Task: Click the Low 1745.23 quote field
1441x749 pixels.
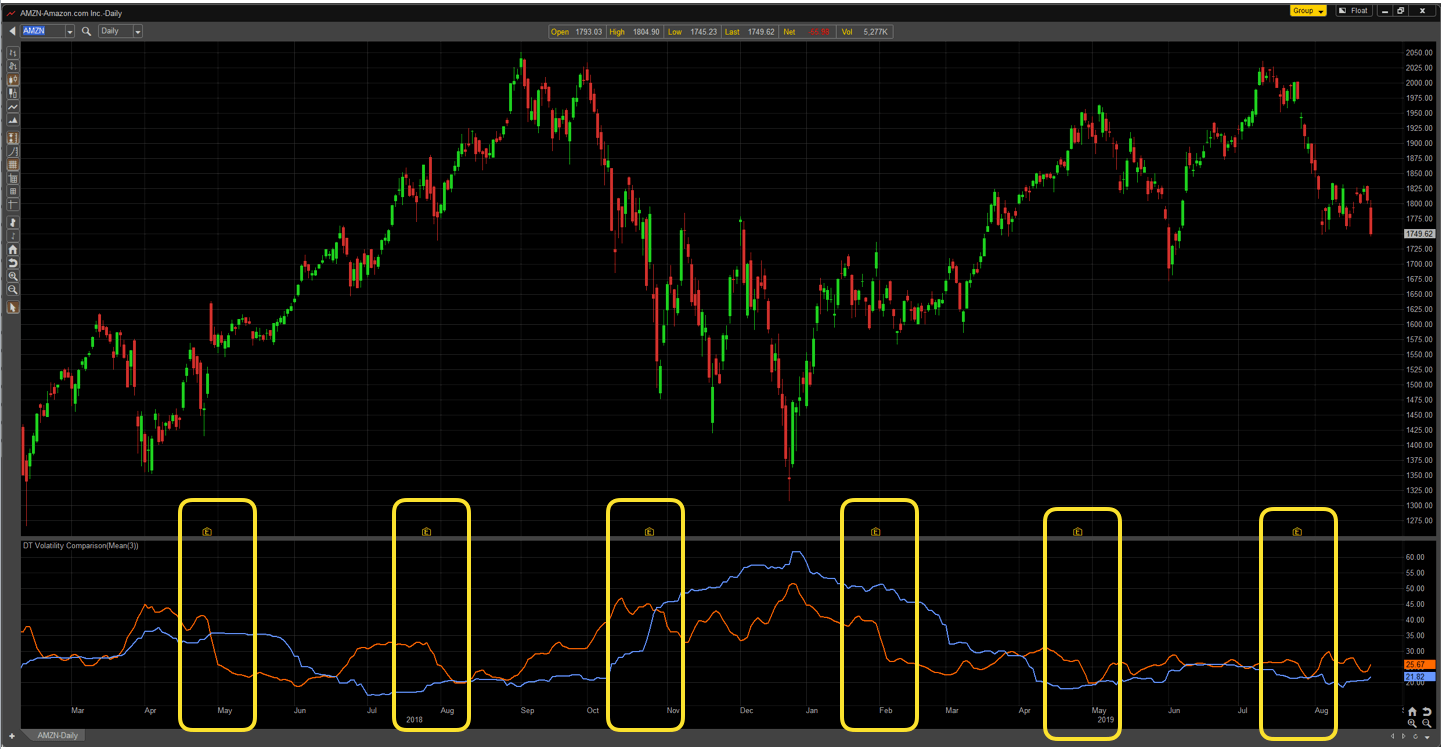Action: click(x=693, y=32)
